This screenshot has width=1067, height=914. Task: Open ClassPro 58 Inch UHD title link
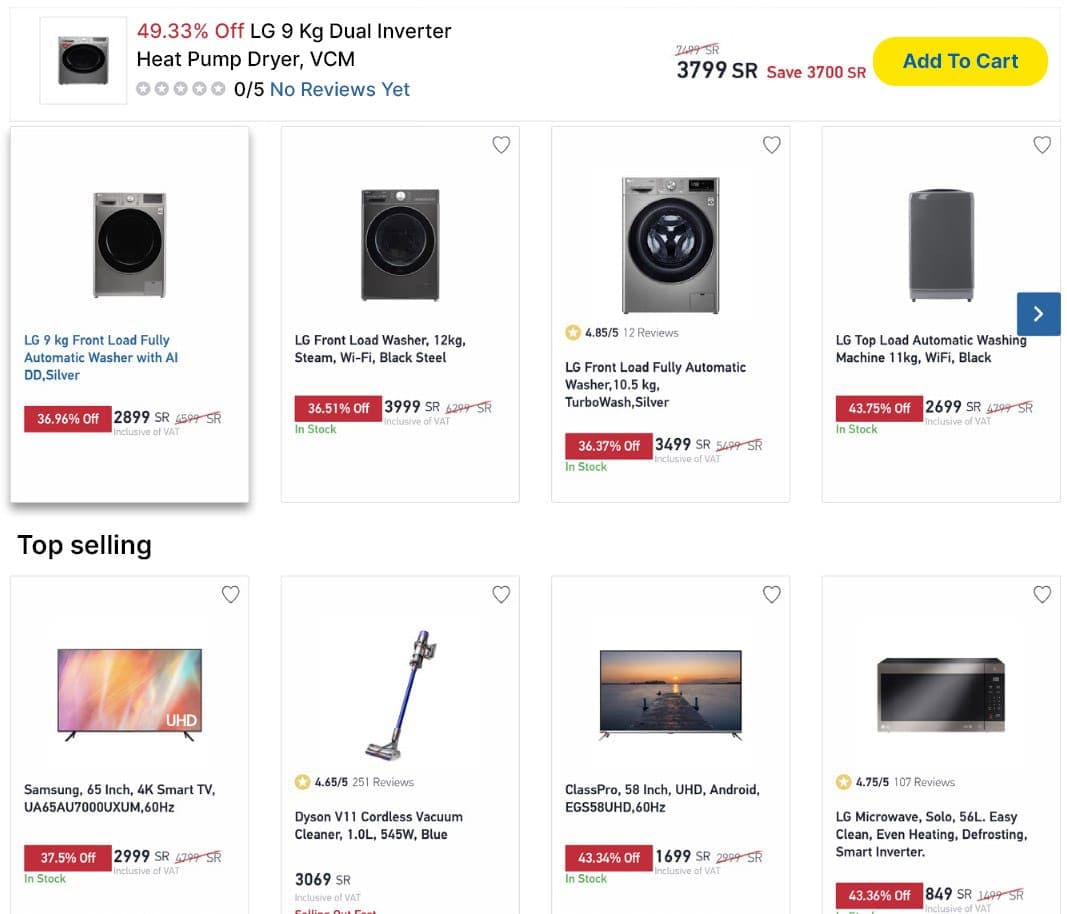662,798
